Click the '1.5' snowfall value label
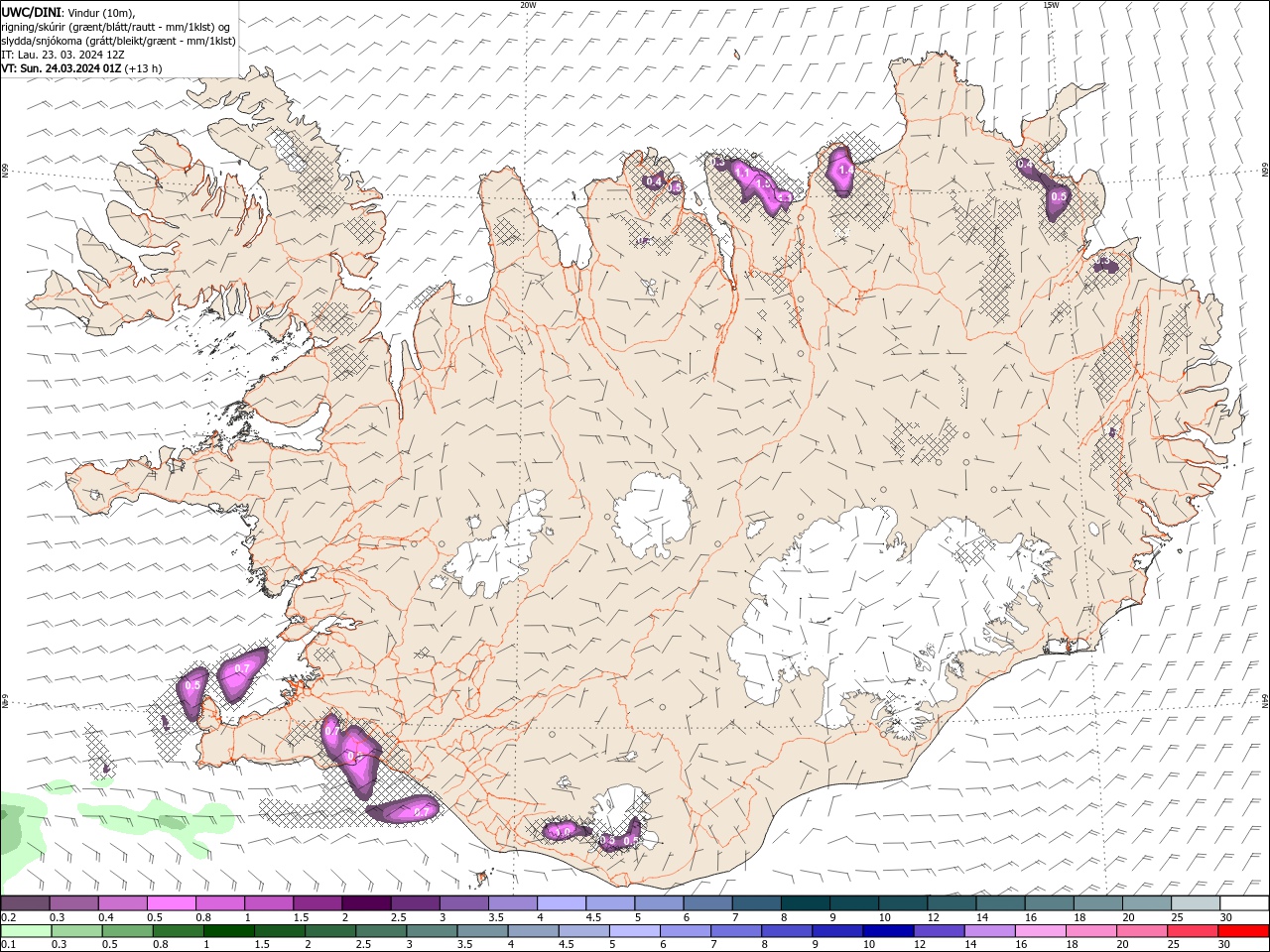 (x=764, y=183)
